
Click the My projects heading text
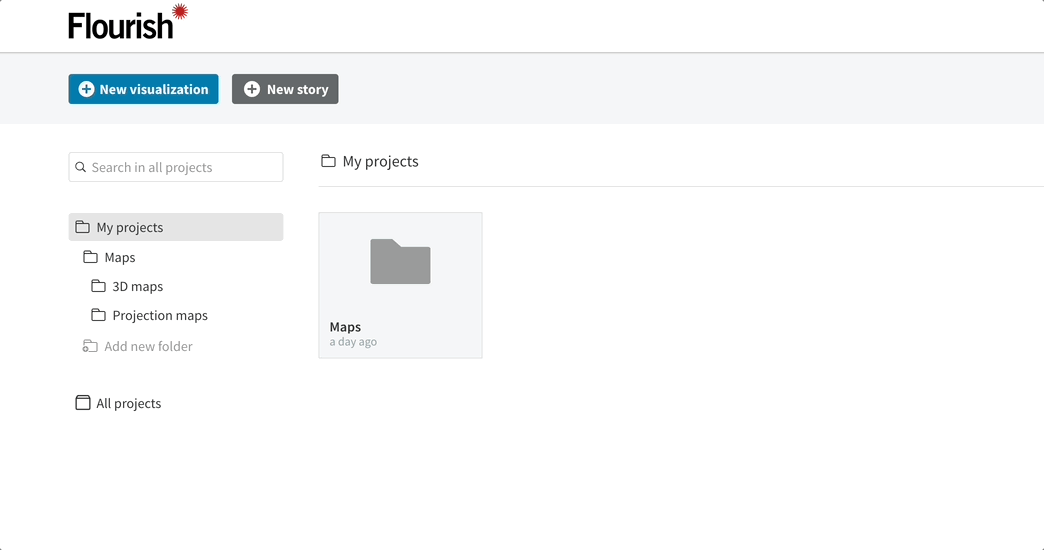pyautogui.click(x=380, y=162)
